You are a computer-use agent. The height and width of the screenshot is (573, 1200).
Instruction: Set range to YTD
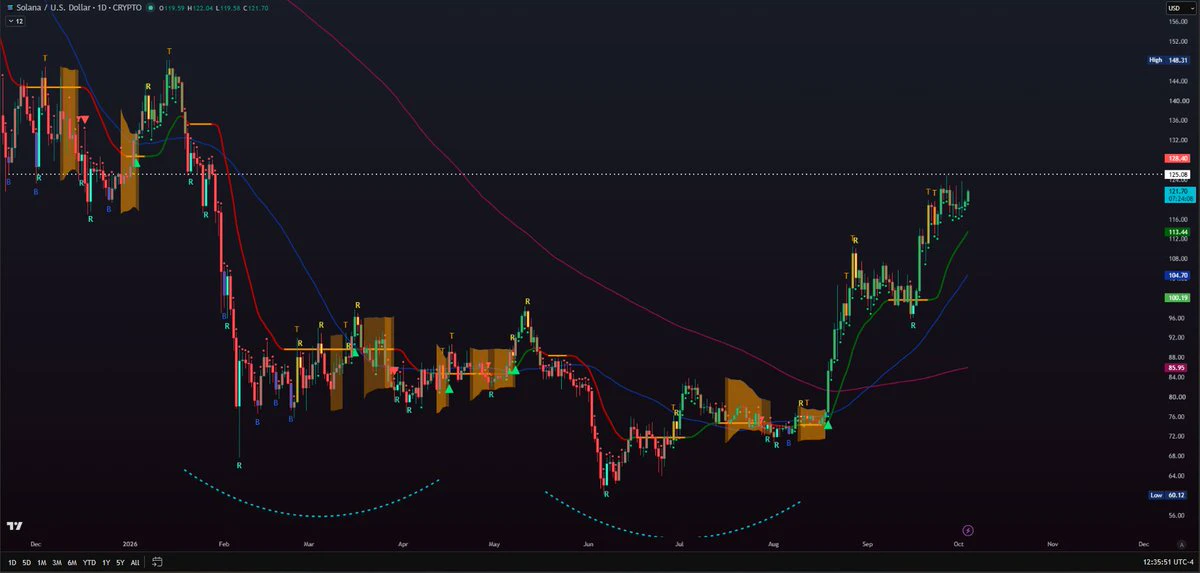click(x=89, y=562)
